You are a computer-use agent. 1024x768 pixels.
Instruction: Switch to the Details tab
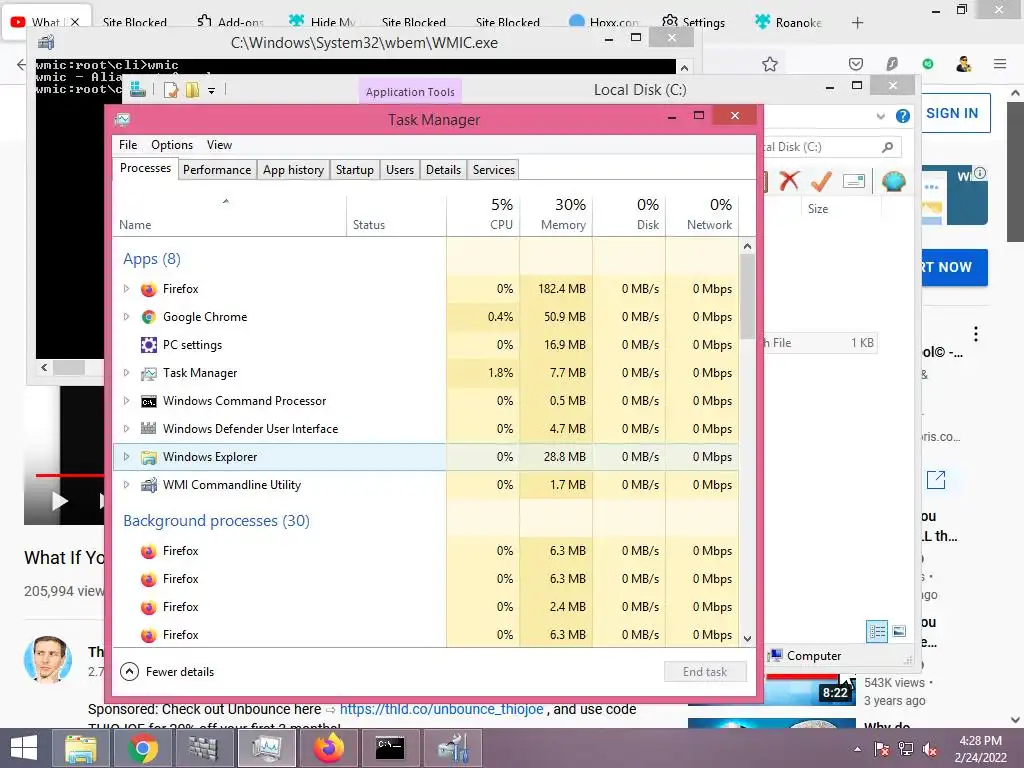coord(443,170)
